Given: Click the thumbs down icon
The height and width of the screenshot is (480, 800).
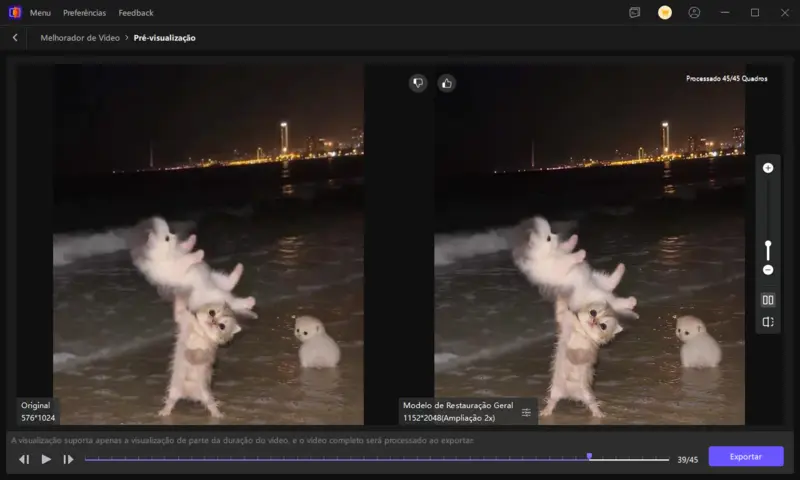Looking at the screenshot, I should (x=418, y=83).
